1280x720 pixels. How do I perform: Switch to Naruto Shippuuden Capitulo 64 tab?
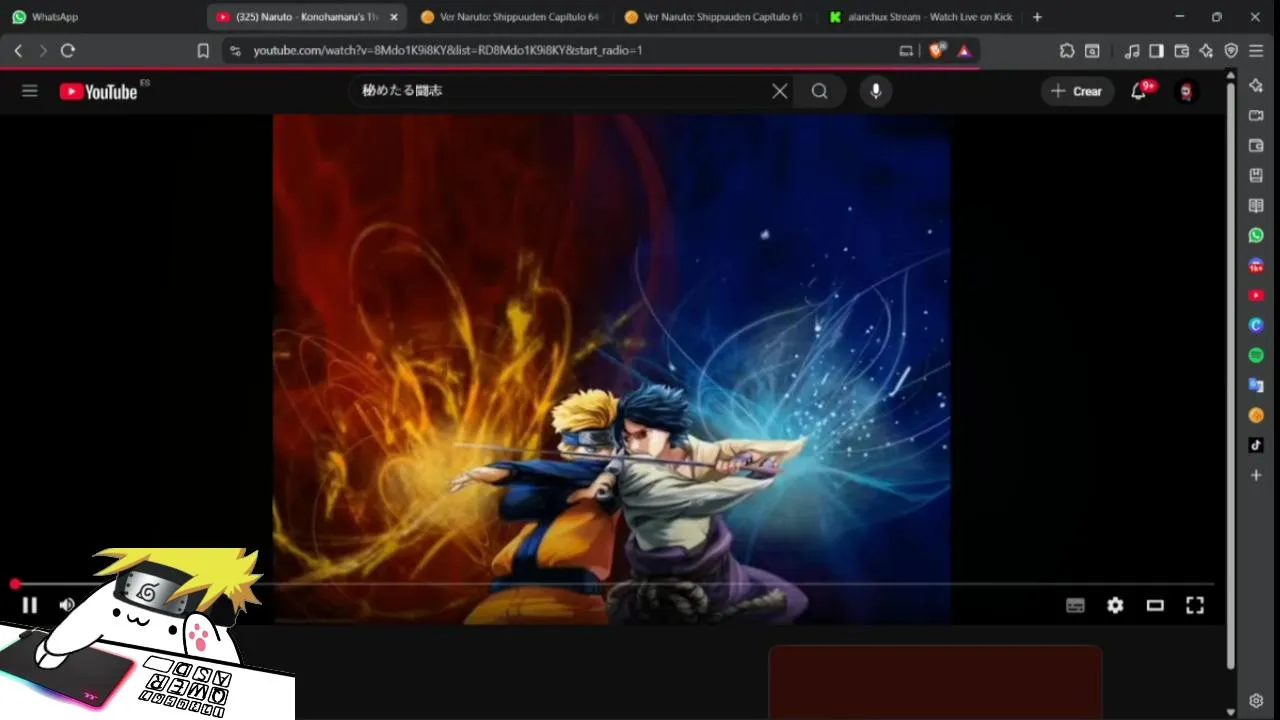click(510, 17)
